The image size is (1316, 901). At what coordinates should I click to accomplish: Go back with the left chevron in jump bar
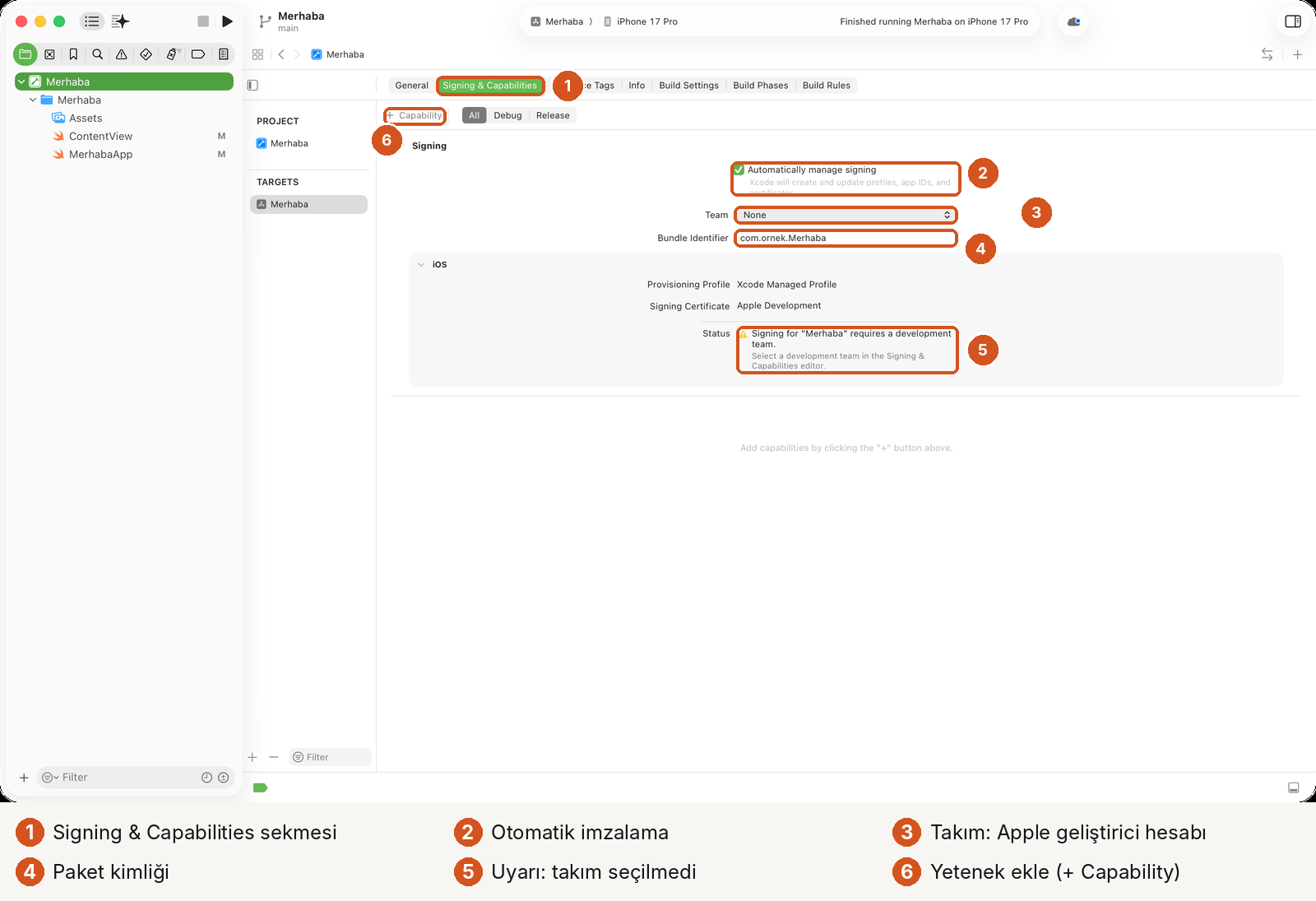click(x=281, y=54)
